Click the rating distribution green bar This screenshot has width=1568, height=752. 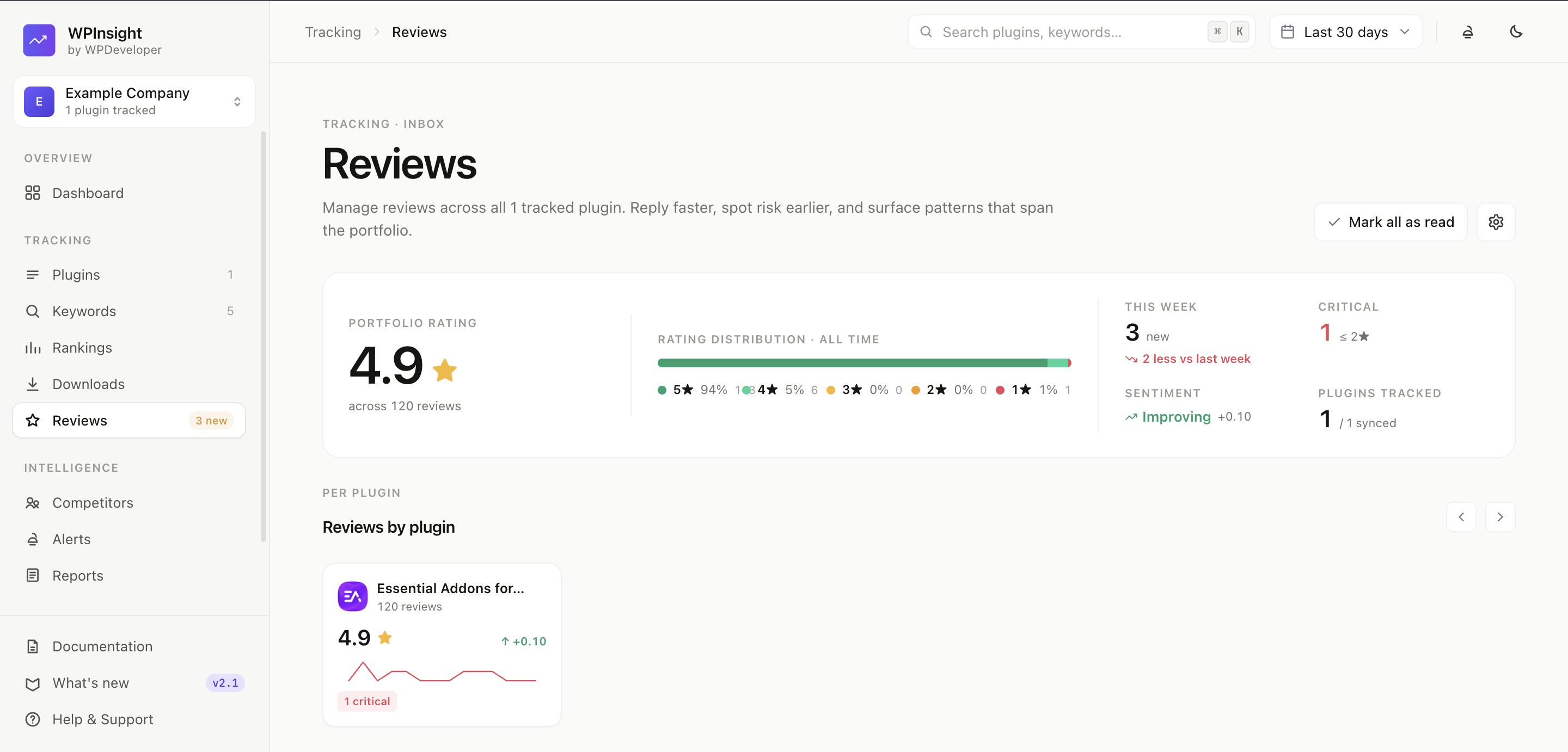coord(852,363)
